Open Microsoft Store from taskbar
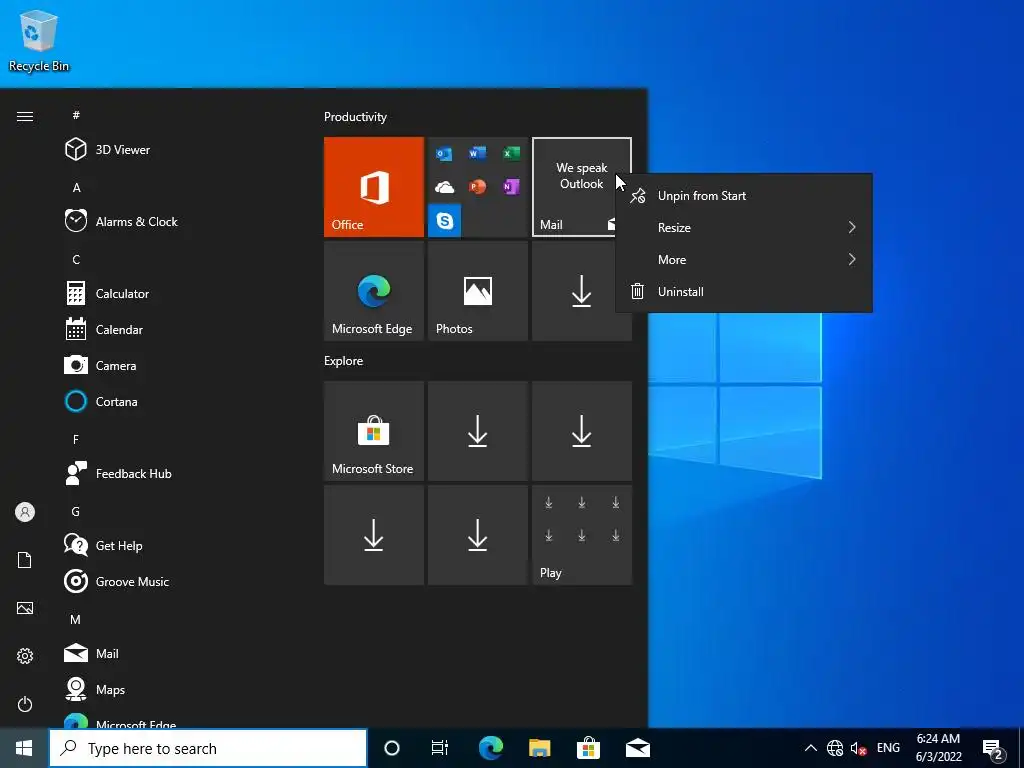Viewport: 1024px width, 768px height. 588,748
